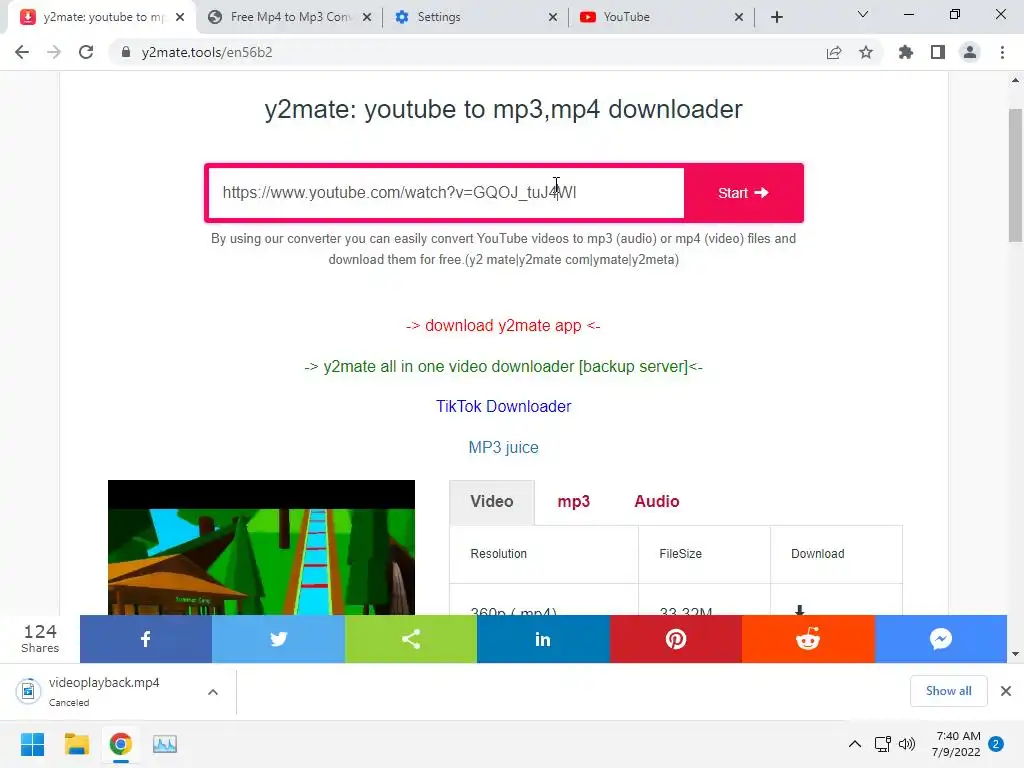The height and width of the screenshot is (768, 1024).
Task: Select the Video format tab
Action: pyautogui.click(x=492, y=502)
